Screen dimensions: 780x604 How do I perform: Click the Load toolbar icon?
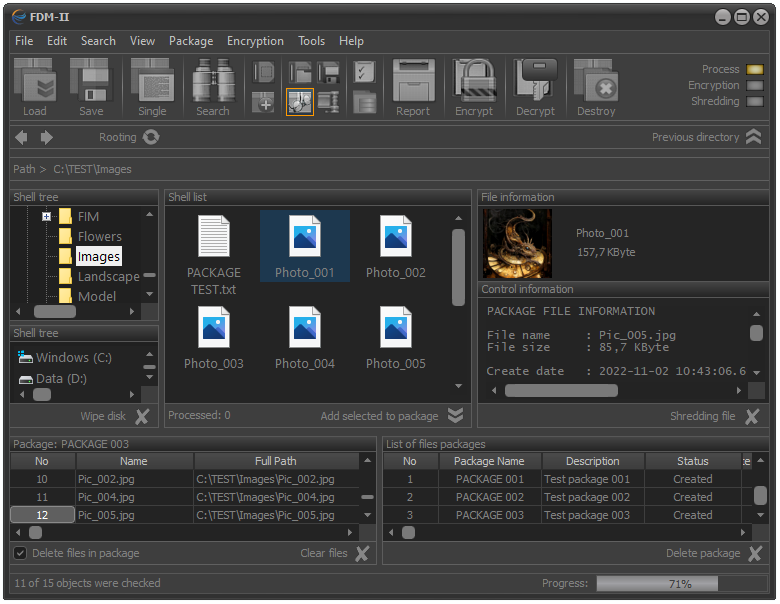(x=34, y=81)
